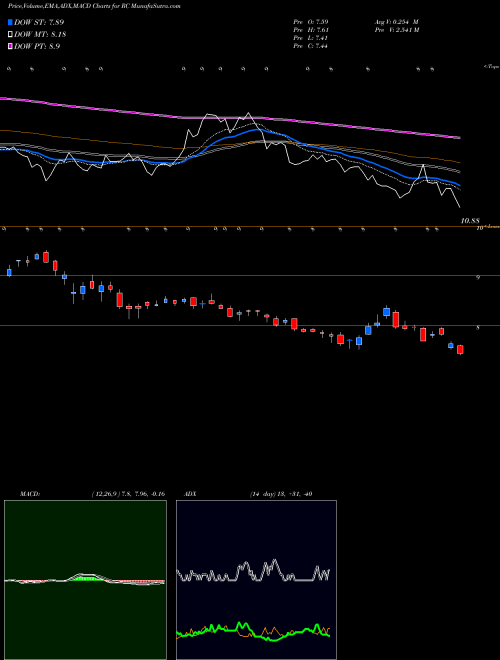Click the last red candlestick on the right
Image resolution: width=500 pixels, height=660 pixels.
point(460,350)
